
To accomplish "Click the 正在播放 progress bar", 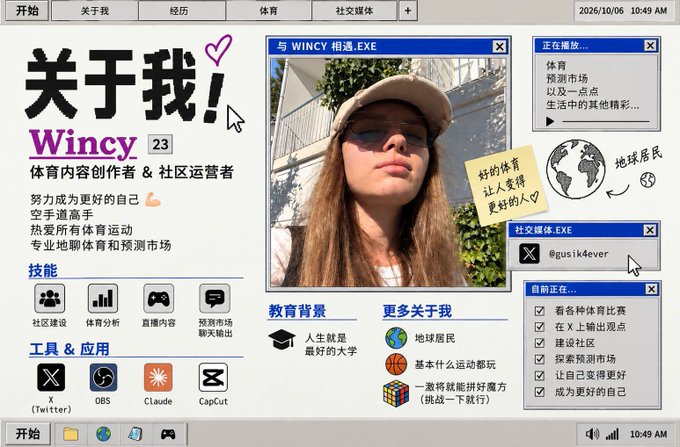I will [606, 121].
